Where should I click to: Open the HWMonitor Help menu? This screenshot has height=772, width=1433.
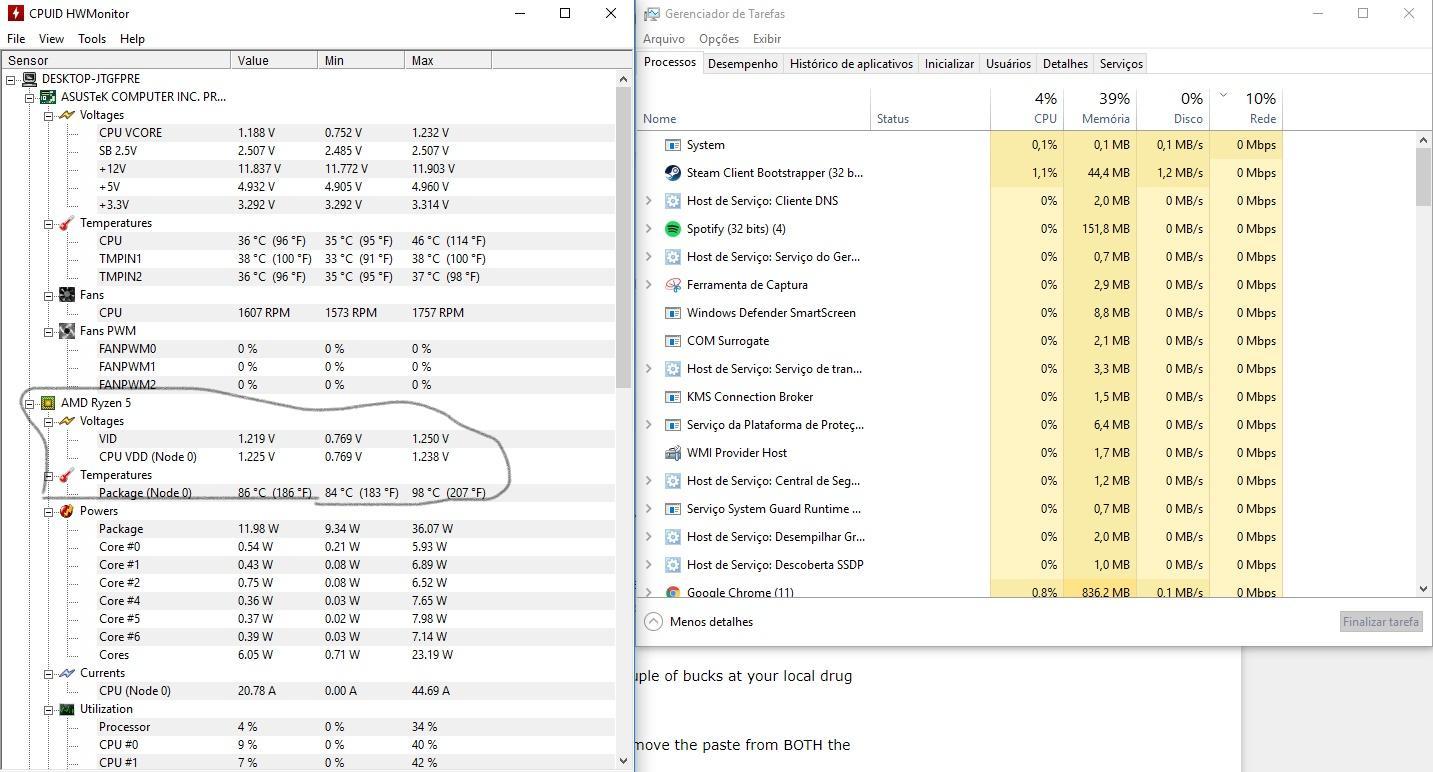click(x=132, y=39)
